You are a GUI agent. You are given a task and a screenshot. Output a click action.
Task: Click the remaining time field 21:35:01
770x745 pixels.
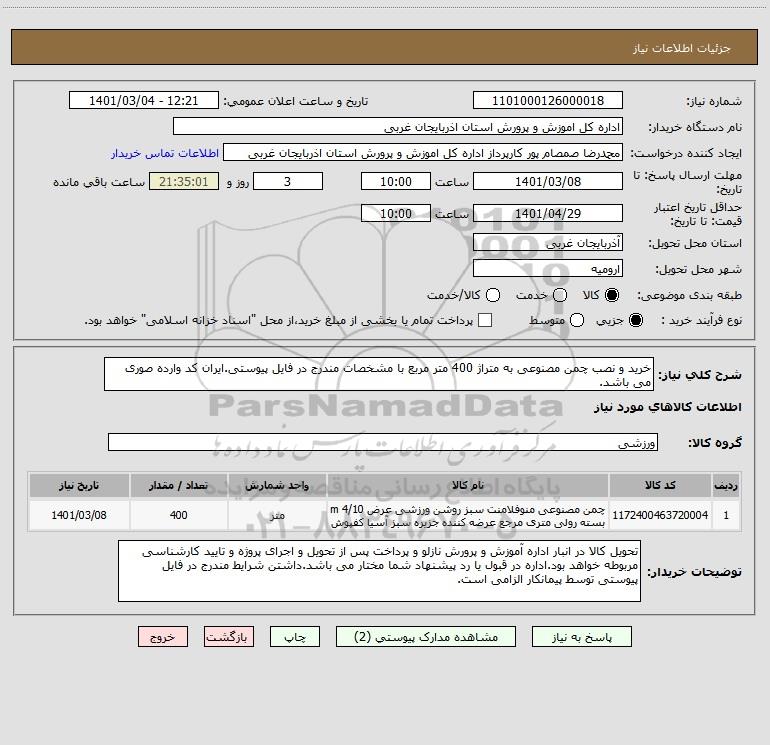(184, 181)
